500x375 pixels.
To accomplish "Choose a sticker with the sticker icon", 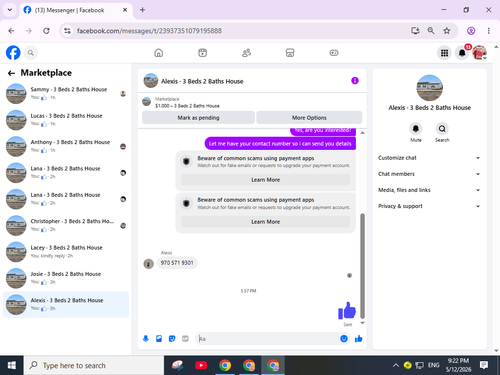I will [172, 339].
